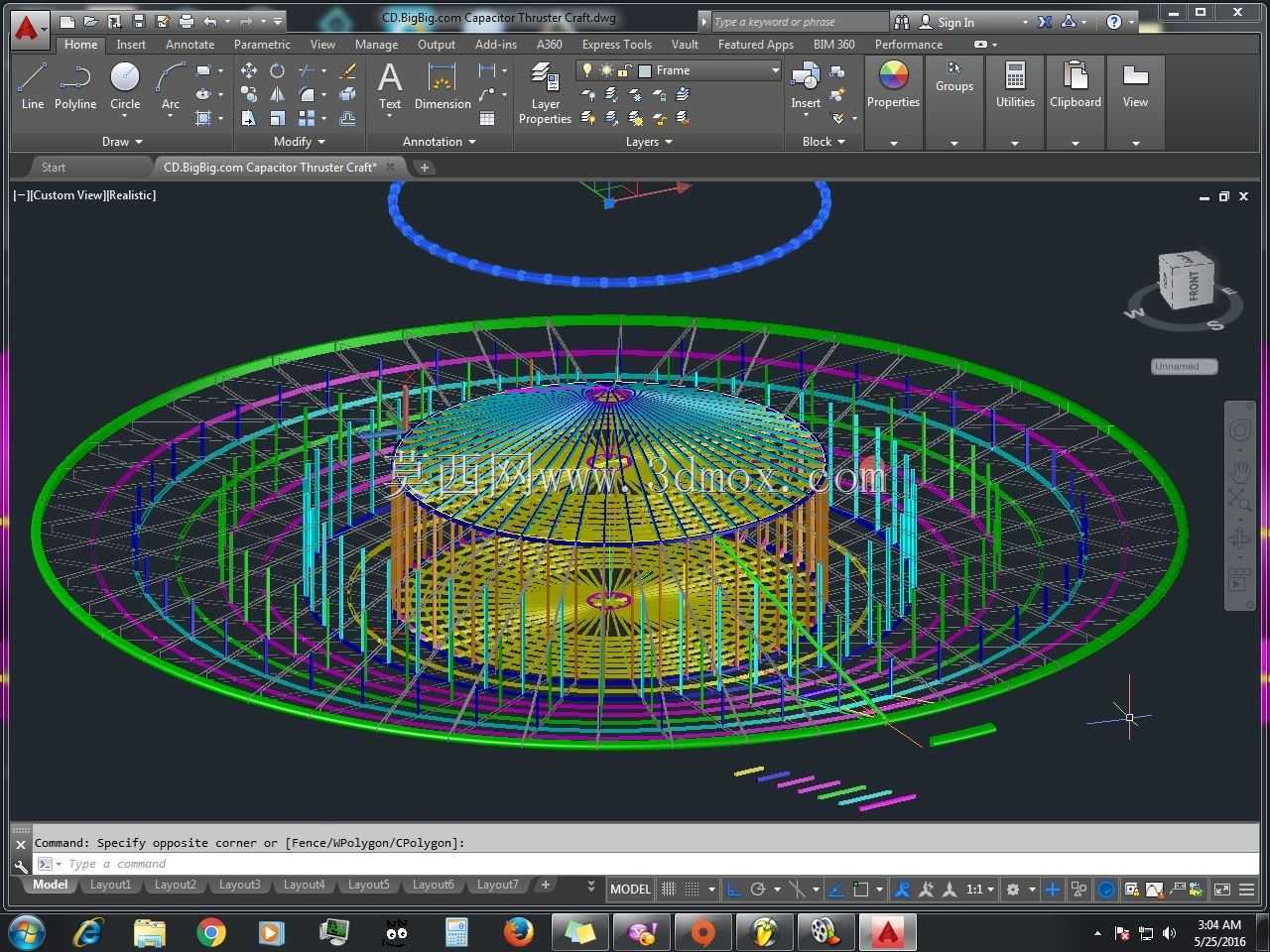Open the 1:1 annotation scale dropdown
The image size is (1270, 952).
pyautogui.click(x=980, y=890)
